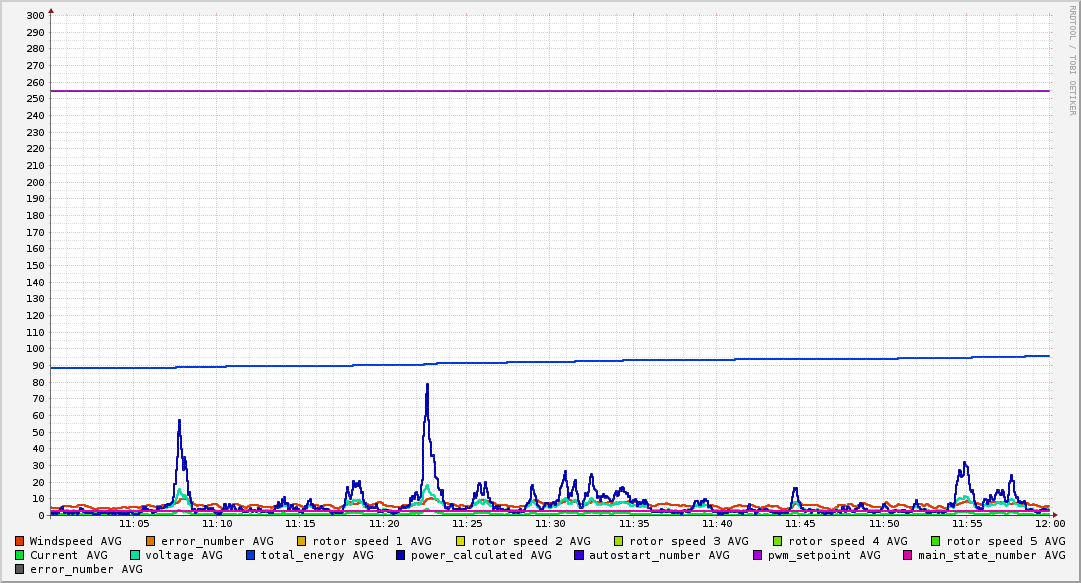Screen dimensions: 1081x583
Task: Click the teal voltage AVG legend swatch
Action: pyautogui.click(x=136, y=555)
